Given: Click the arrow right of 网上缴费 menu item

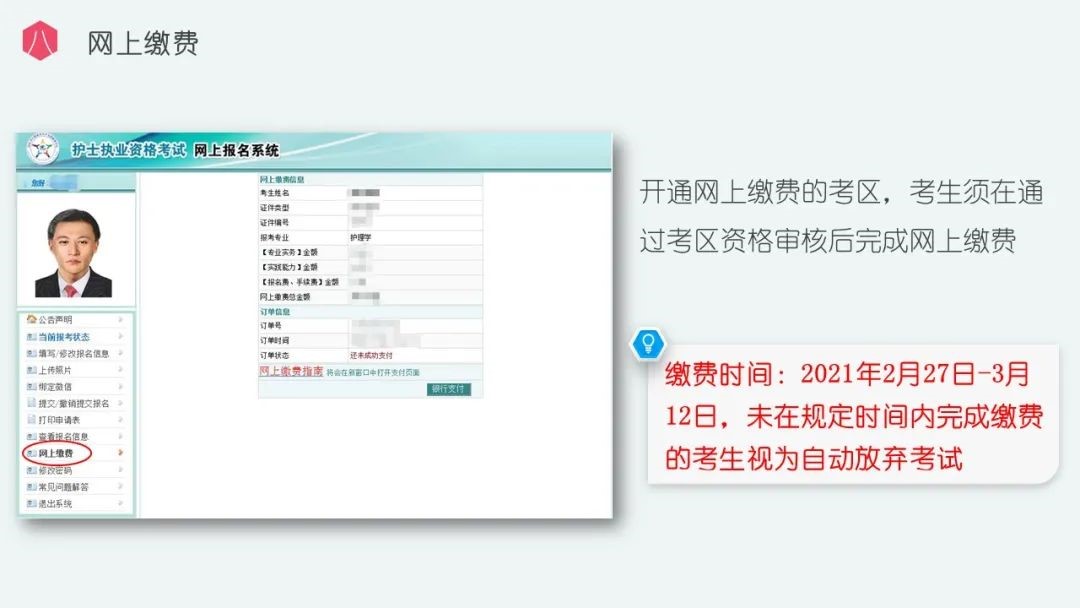Looking at the screenshot, I should pos(121,454).
